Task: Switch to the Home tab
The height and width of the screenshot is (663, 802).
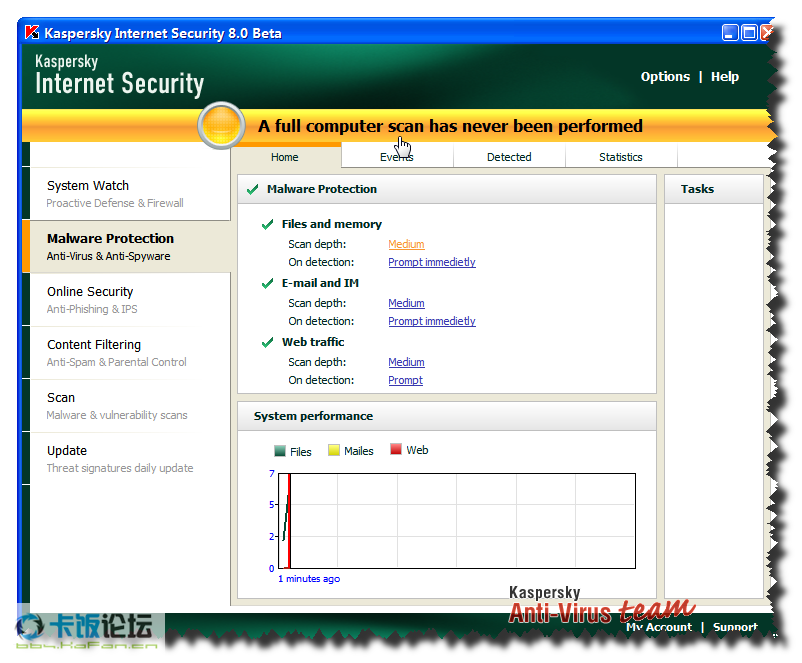Action: (285, 157)
